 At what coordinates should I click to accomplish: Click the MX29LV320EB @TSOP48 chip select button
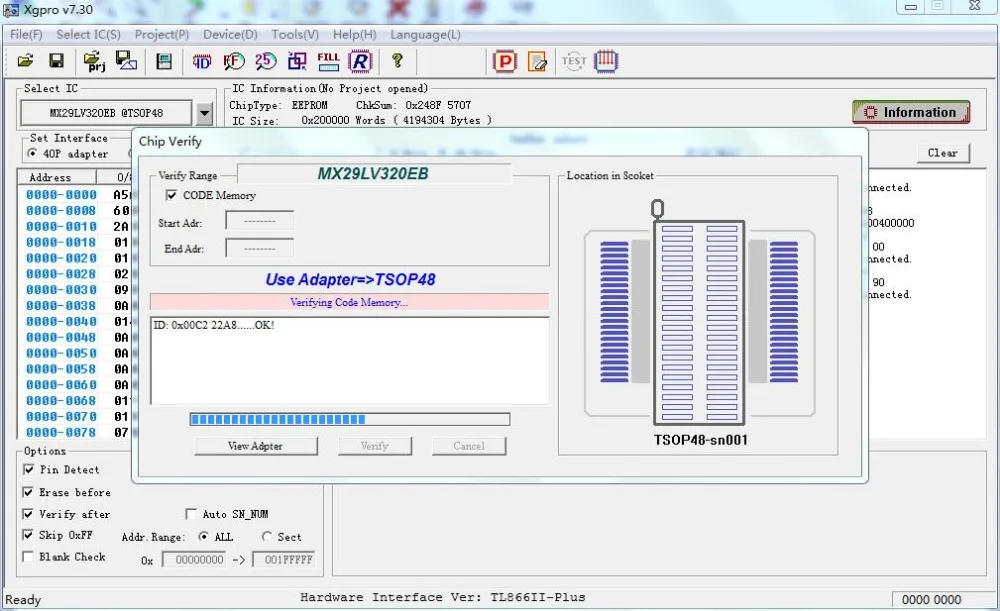coord(107,114)
